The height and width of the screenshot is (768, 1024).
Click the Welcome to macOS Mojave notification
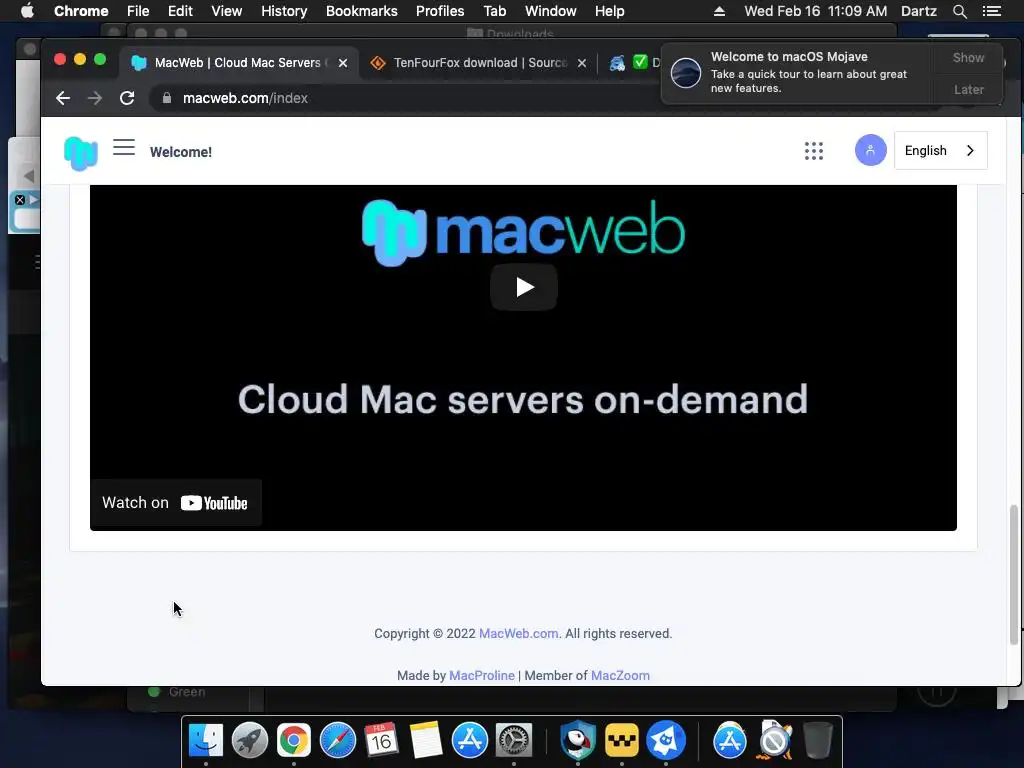798,72
